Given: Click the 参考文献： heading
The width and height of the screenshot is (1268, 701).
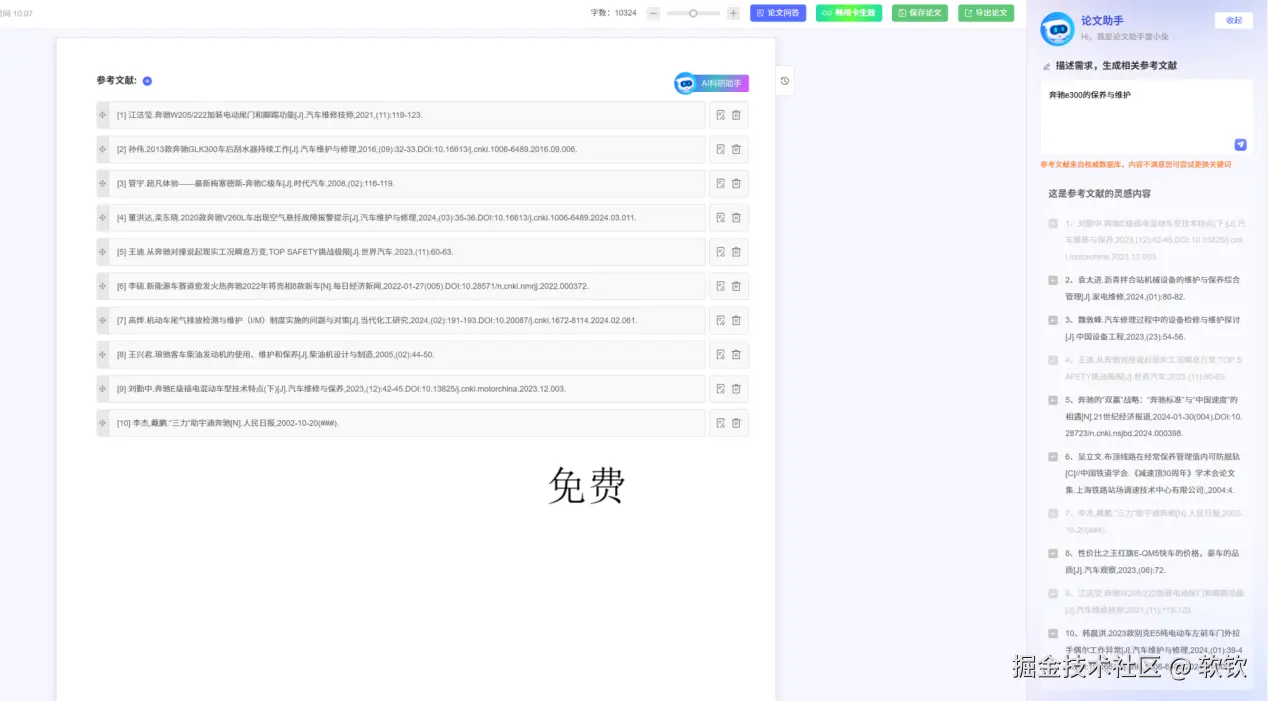Looking at the screenshot, I should 117,81.
